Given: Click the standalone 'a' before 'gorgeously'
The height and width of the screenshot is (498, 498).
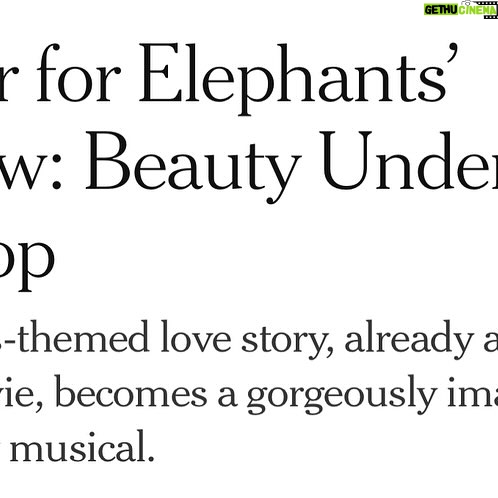Looking at the screenshot, I should pyautogui.click(x=227, y=396).
